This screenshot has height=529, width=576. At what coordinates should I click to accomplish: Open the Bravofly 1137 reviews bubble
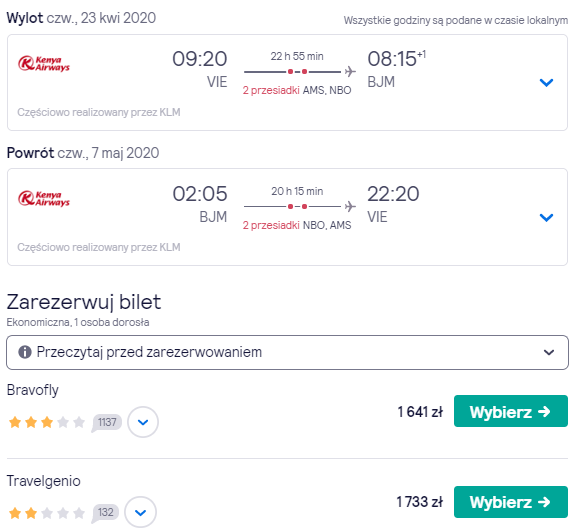pos(107,422)
